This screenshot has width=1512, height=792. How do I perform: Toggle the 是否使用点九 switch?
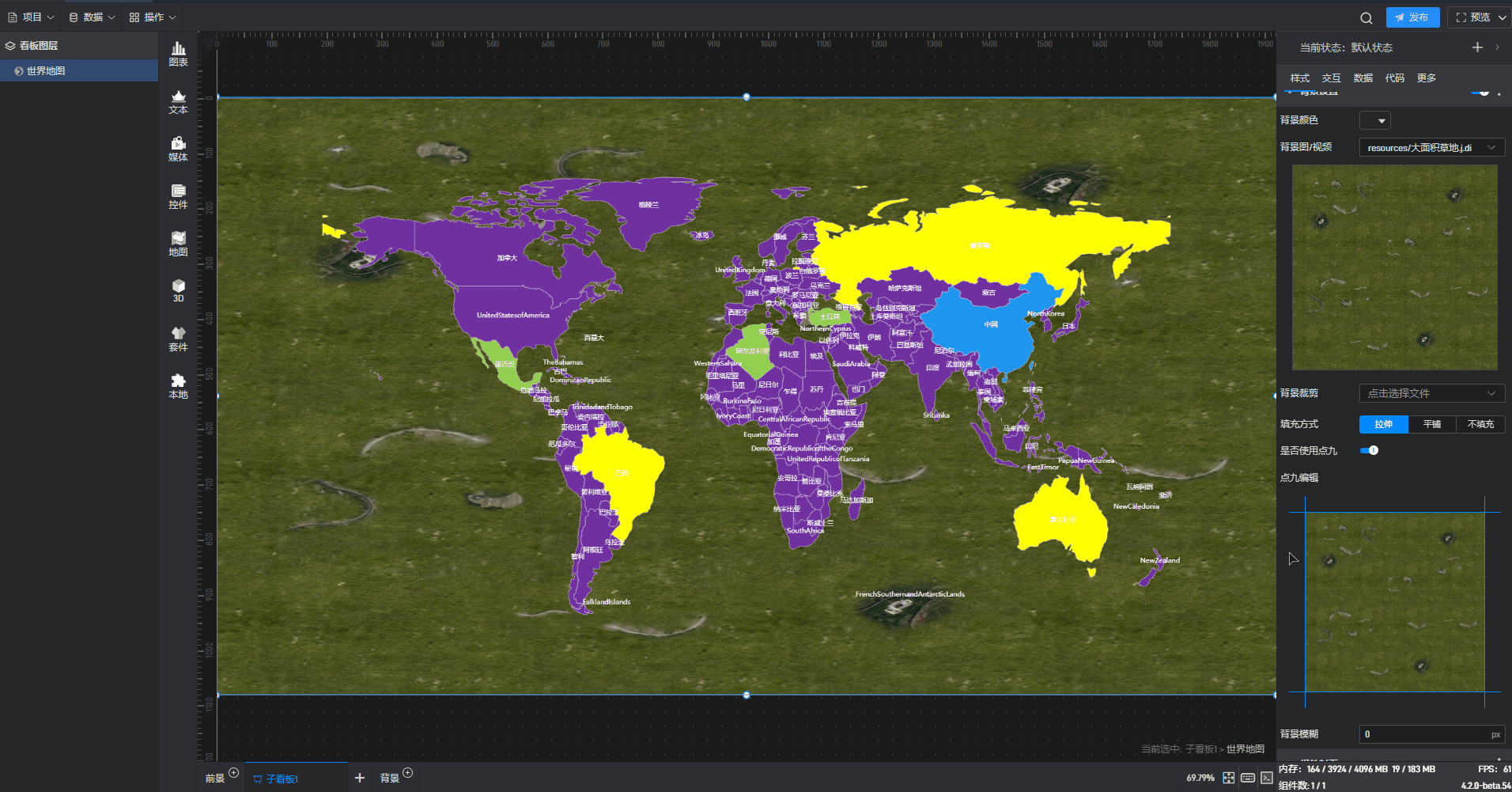click(1369, 450)
